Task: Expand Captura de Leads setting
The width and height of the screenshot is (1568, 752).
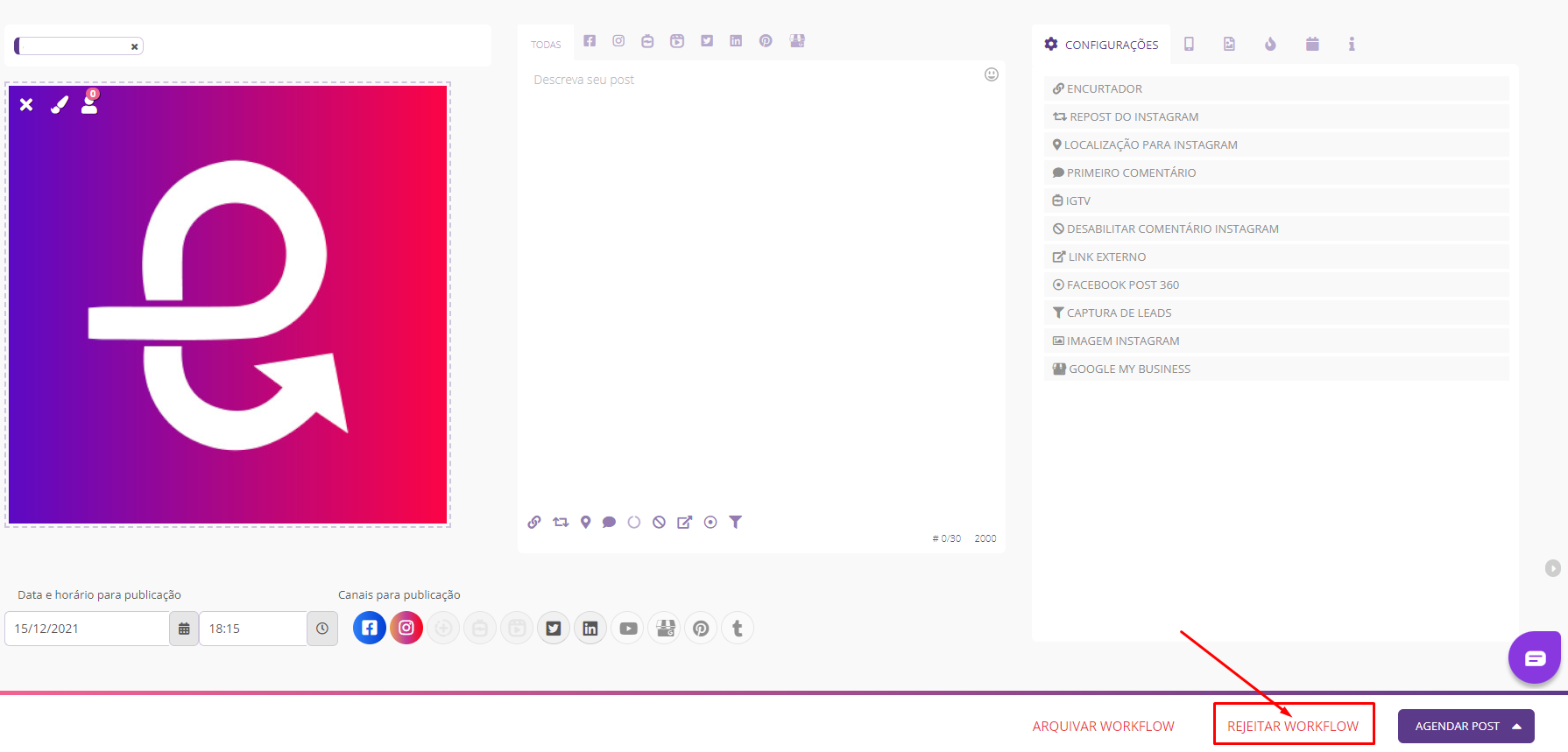Action: (x=1276, y=313)
